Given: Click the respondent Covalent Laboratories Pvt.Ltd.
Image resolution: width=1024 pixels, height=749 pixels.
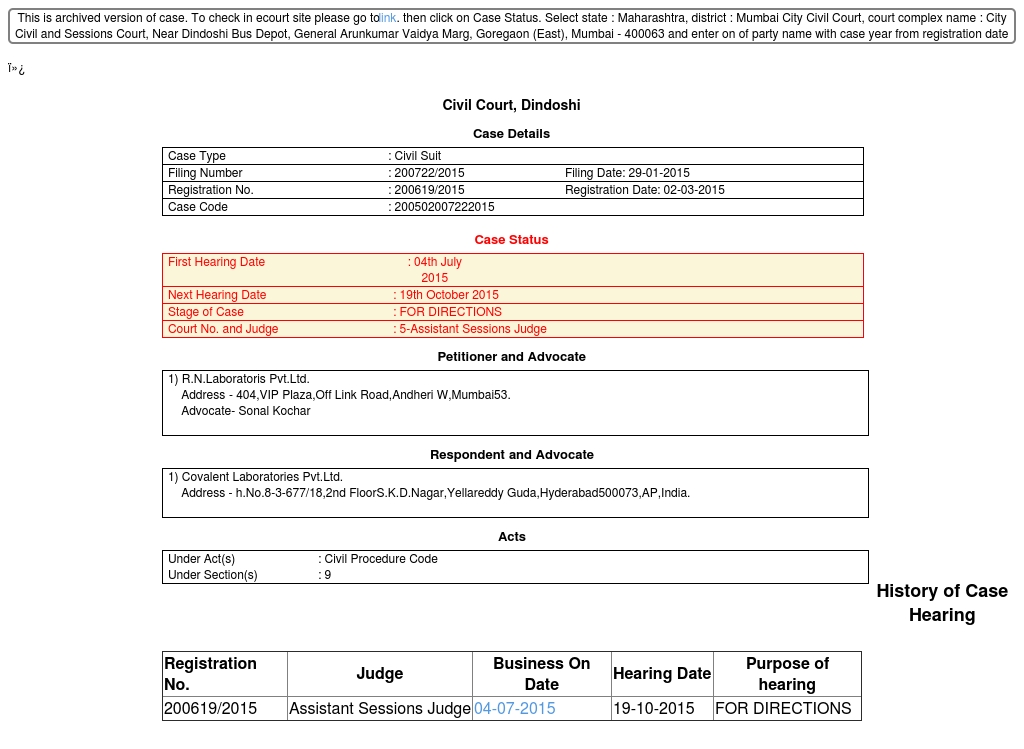Looking at the screenshot, I should [261, 477].
